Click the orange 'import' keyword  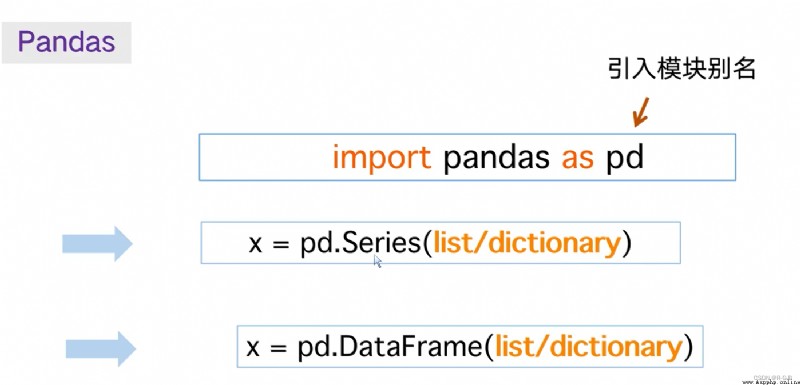[382, 158]
